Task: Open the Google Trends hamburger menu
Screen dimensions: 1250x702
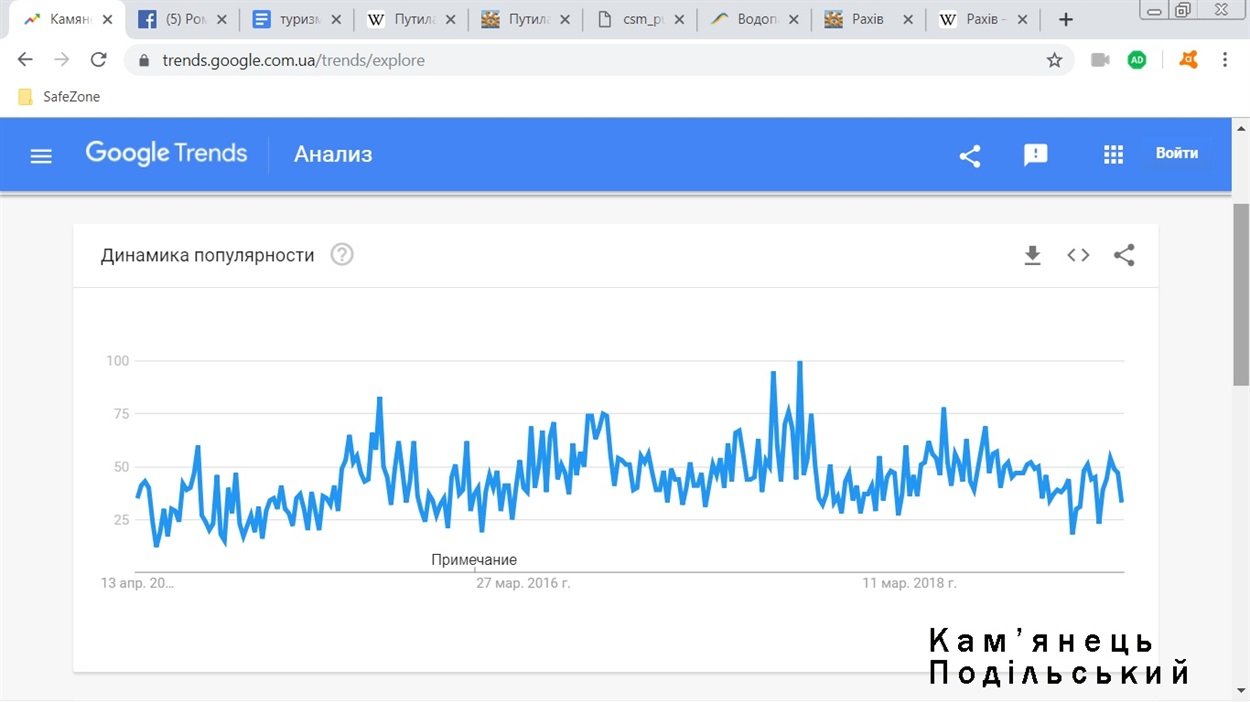Action: (x=41, y=155)
